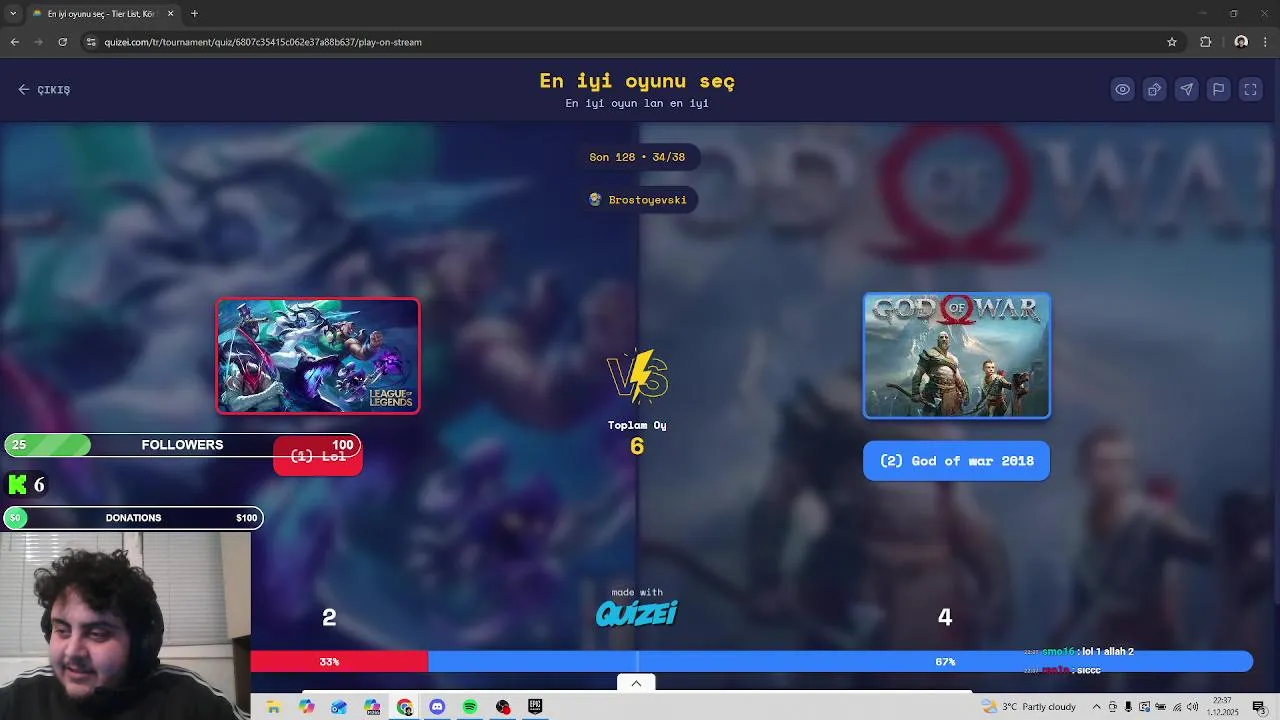
Task: Click the dice randomize icon
Action: [1154, 89]
